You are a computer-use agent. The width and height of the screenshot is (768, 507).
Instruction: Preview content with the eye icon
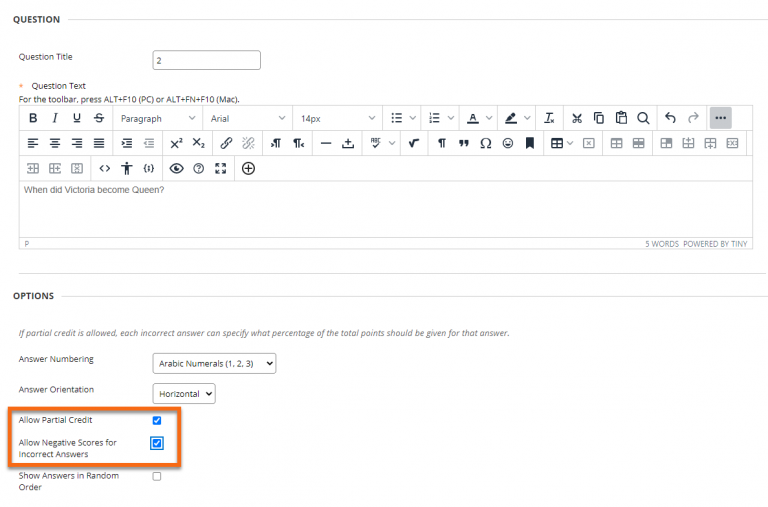tap(176, 169)
